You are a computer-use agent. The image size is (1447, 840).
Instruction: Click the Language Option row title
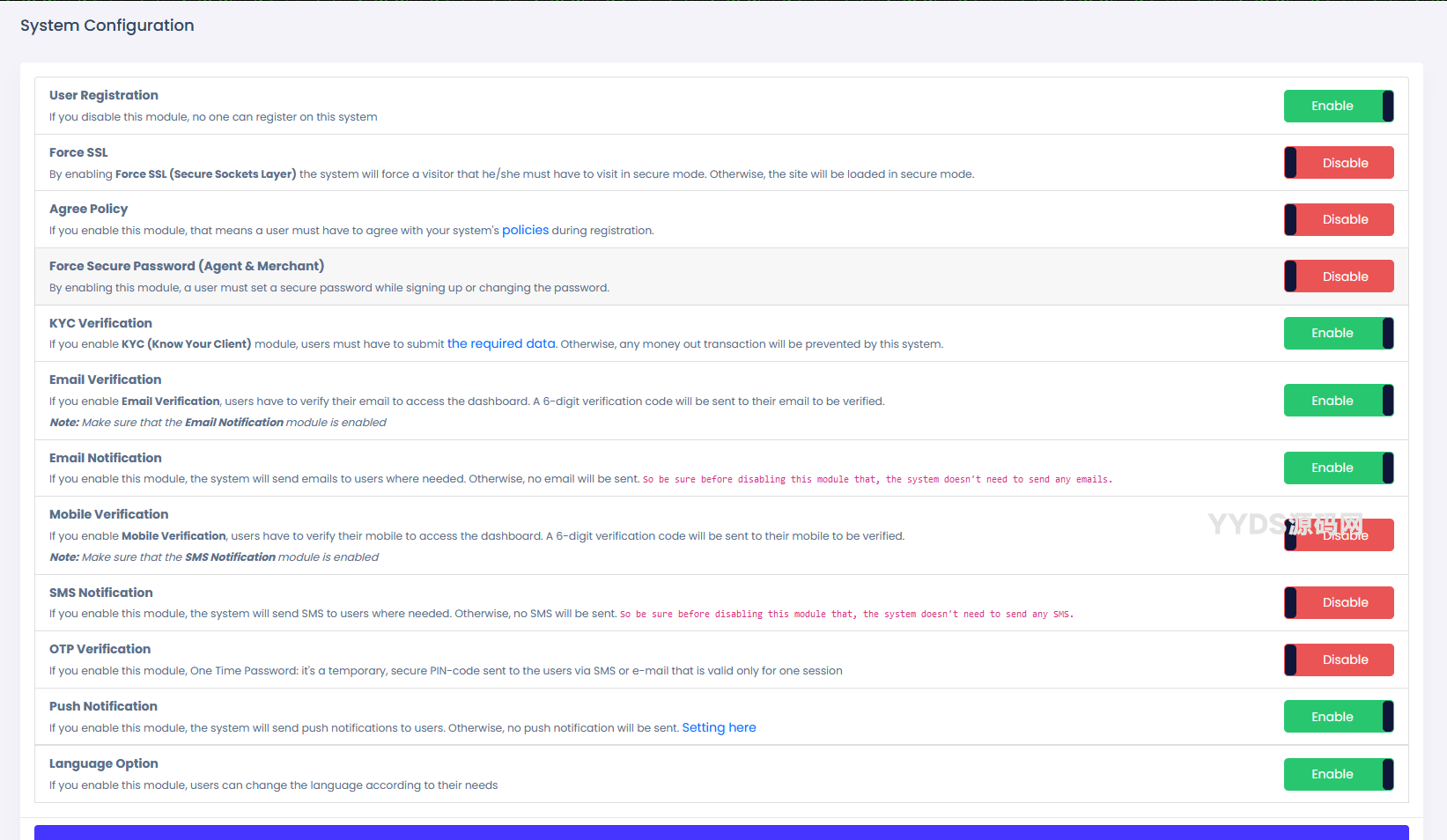point(104,763)
